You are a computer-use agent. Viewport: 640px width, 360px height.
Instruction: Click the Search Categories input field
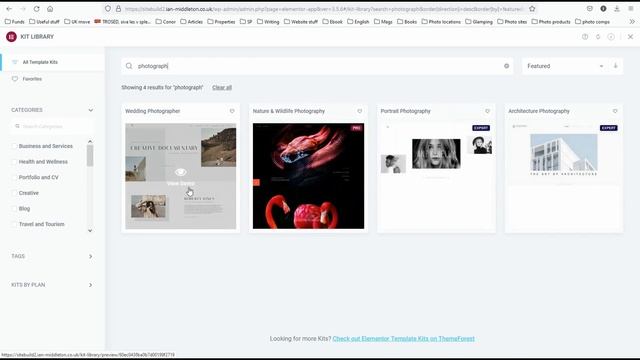[x=52, y=127]
